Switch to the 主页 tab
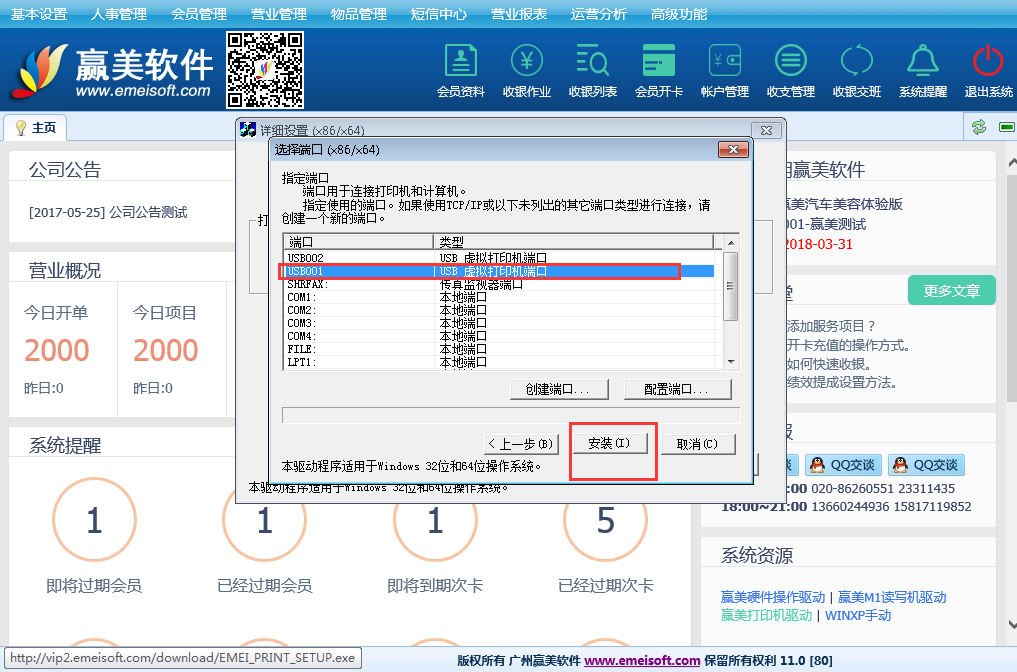 pyautogui.click(x=36, y=128)
